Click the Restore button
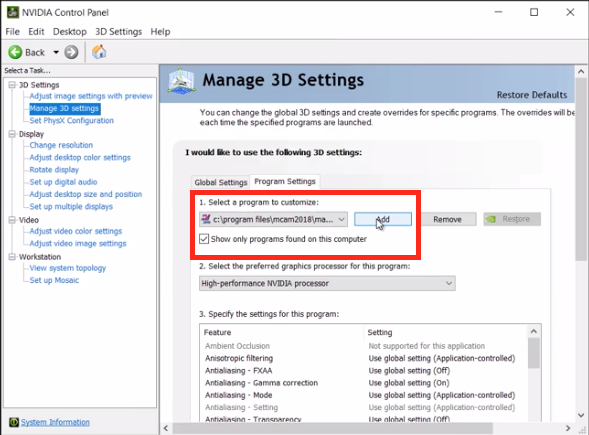The width and height of the screenshot is (589, 435). pyautogui.click(x=512, y=219)
